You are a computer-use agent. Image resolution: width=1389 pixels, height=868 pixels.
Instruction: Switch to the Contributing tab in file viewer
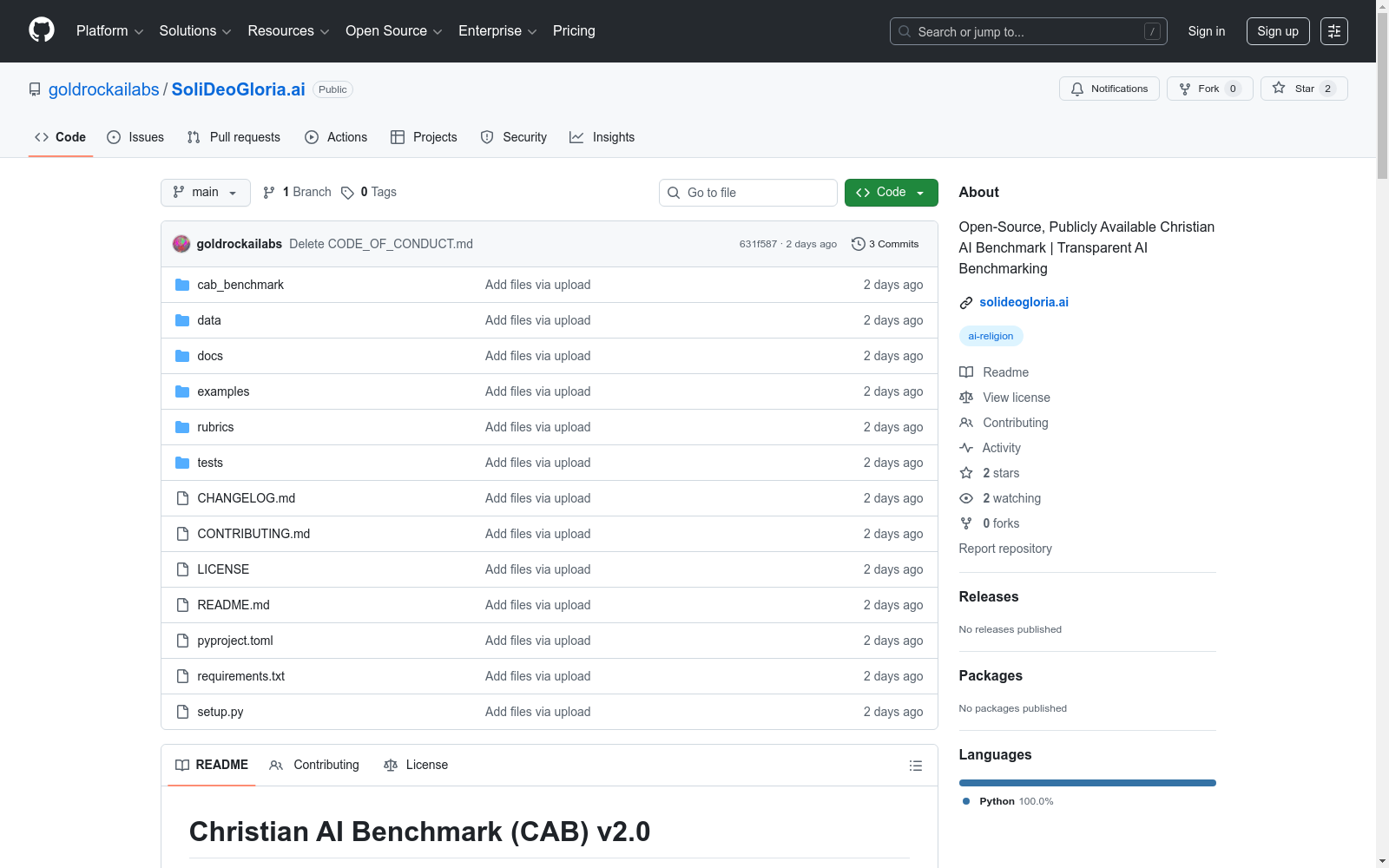(314, 765)
